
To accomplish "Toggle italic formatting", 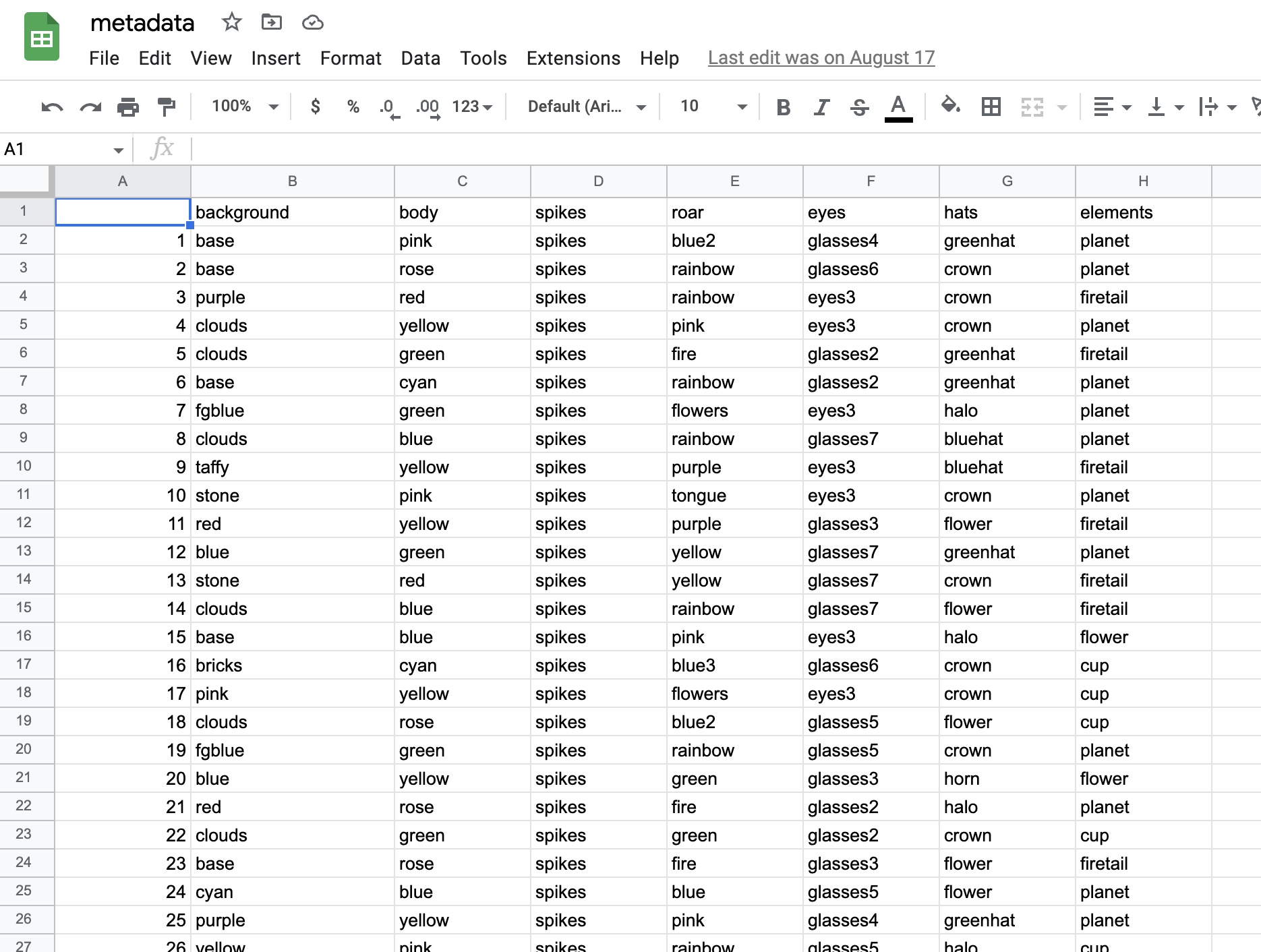I will tap(821, 107).
